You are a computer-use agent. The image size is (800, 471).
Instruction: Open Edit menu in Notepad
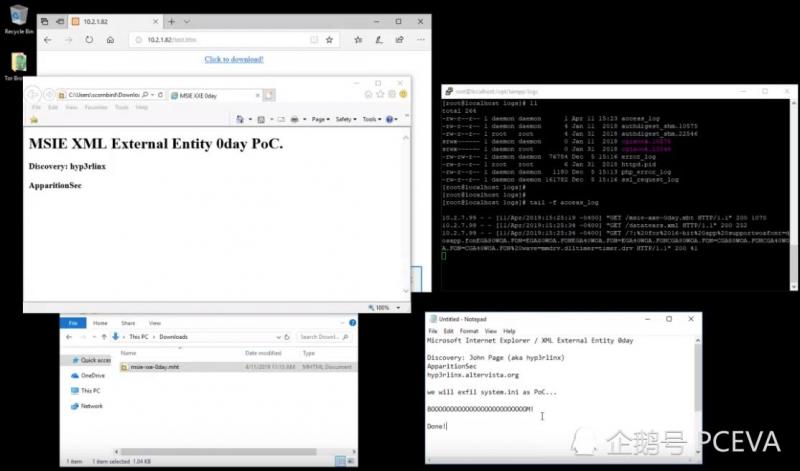(x=448, y=331)
